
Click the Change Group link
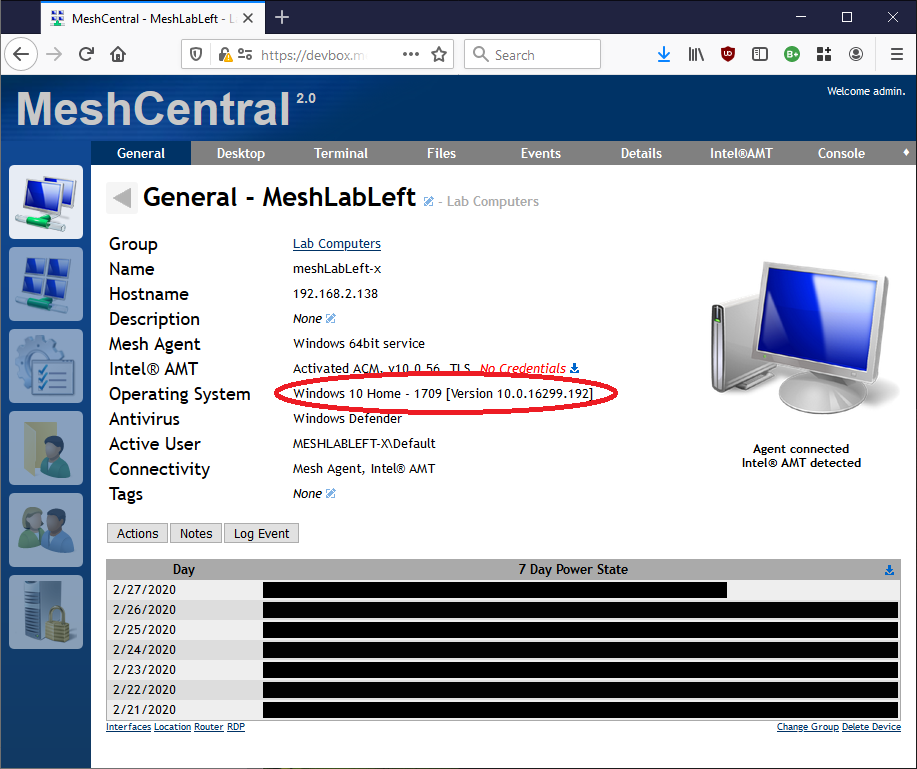point(808,726)
